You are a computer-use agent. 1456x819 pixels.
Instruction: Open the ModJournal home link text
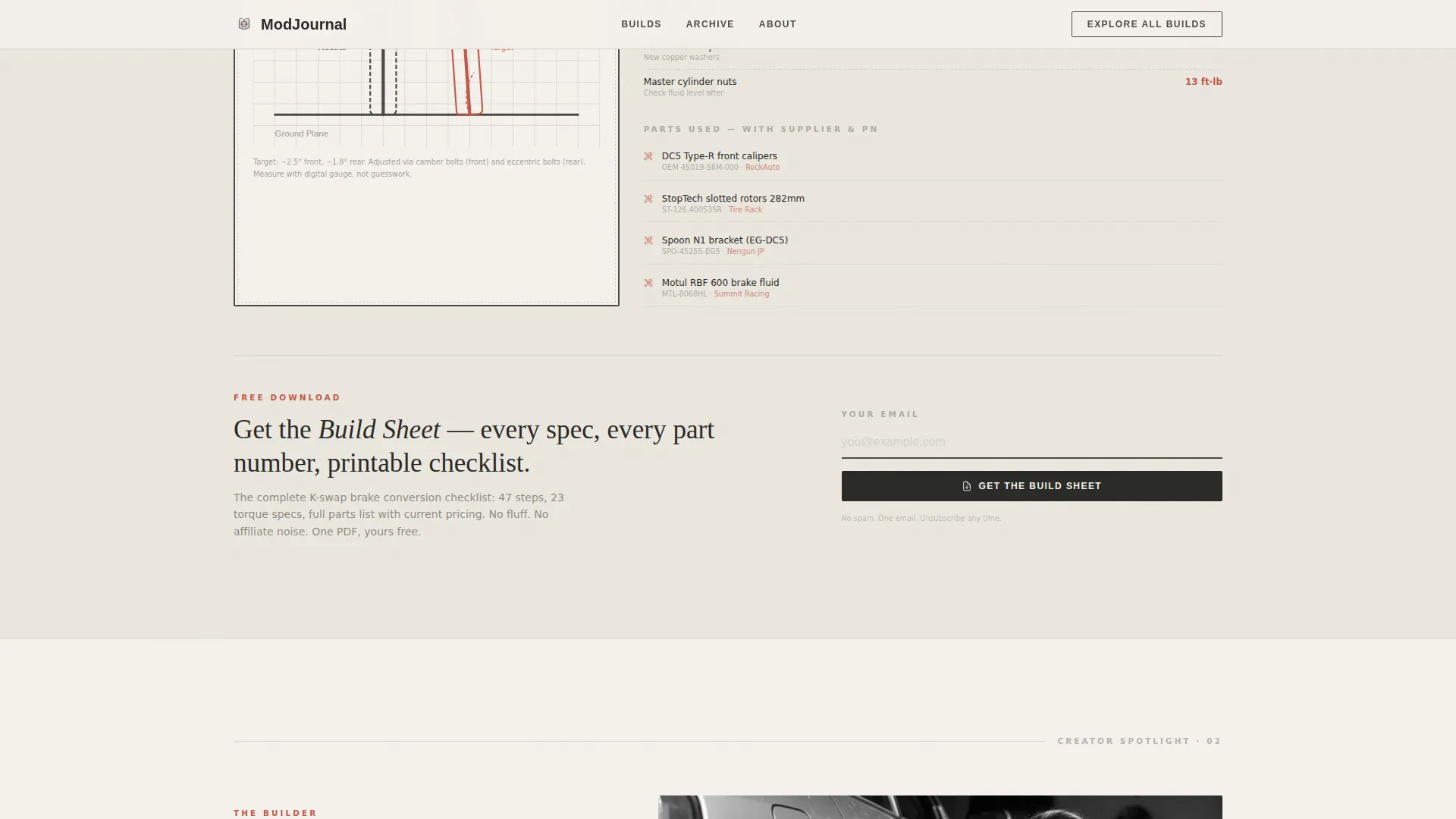click(x=303, y=24)
